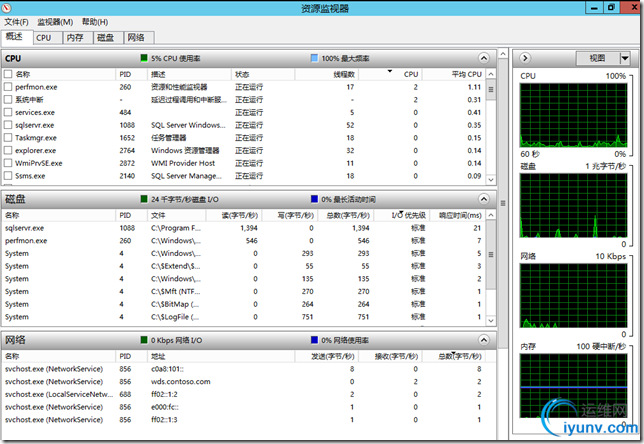Click scroll-up arrow of disk list
The height and width of the screenshot is (444, 644).
(x=491, y=215)
